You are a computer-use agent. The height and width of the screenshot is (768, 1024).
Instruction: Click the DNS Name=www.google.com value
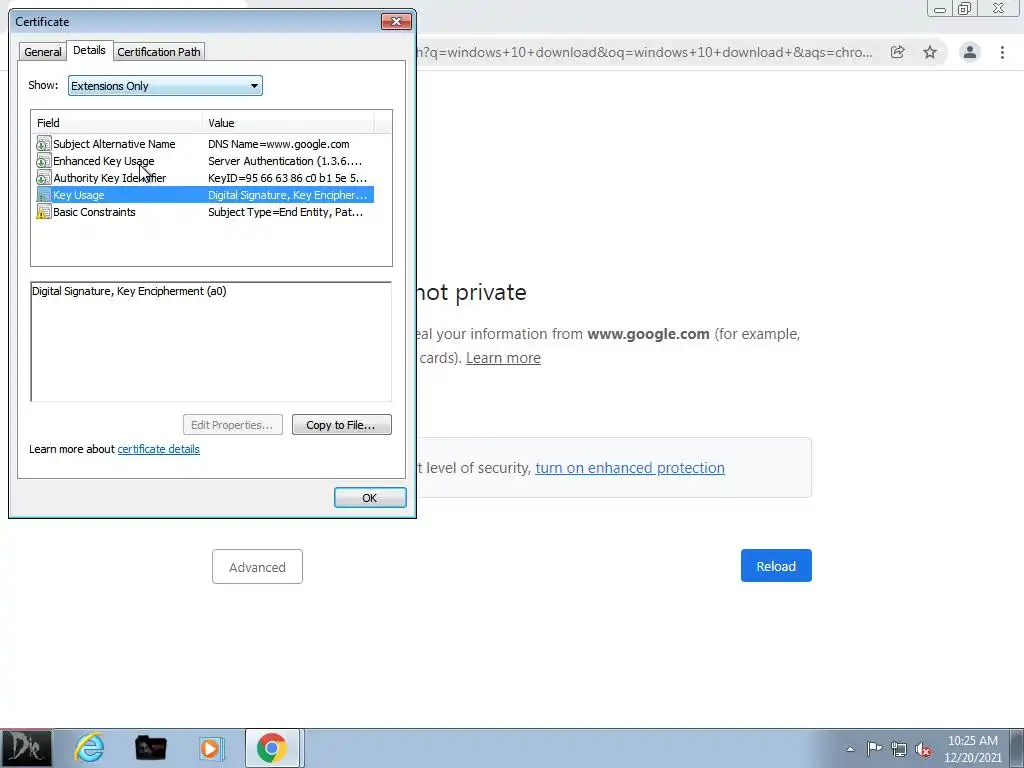click(x=279, y=144)
